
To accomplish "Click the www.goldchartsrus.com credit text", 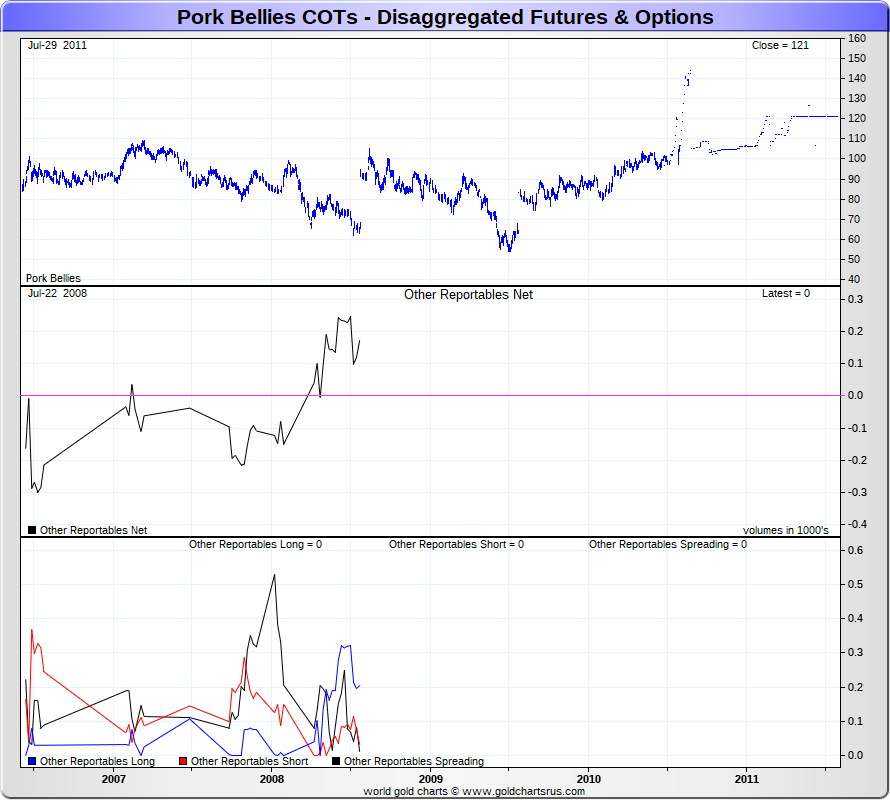I will pos(526,791).
